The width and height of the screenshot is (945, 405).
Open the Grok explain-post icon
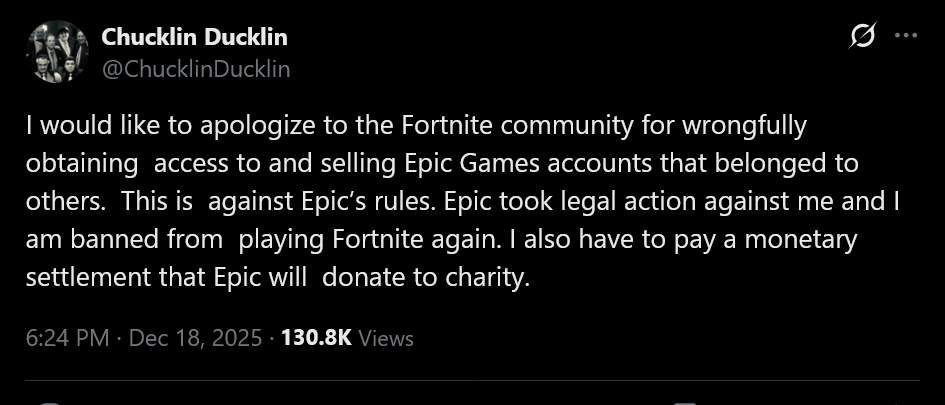(x=862, y=37)
